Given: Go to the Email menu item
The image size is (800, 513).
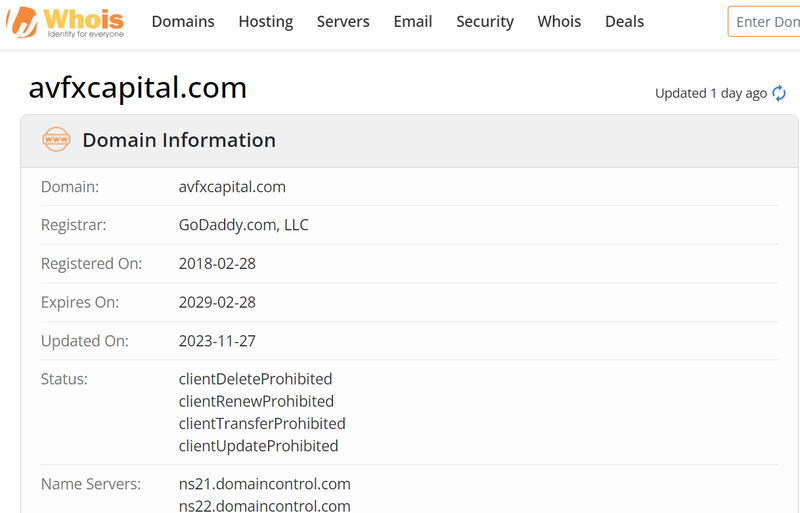Looking at the screenshot, I should [413, 22].
